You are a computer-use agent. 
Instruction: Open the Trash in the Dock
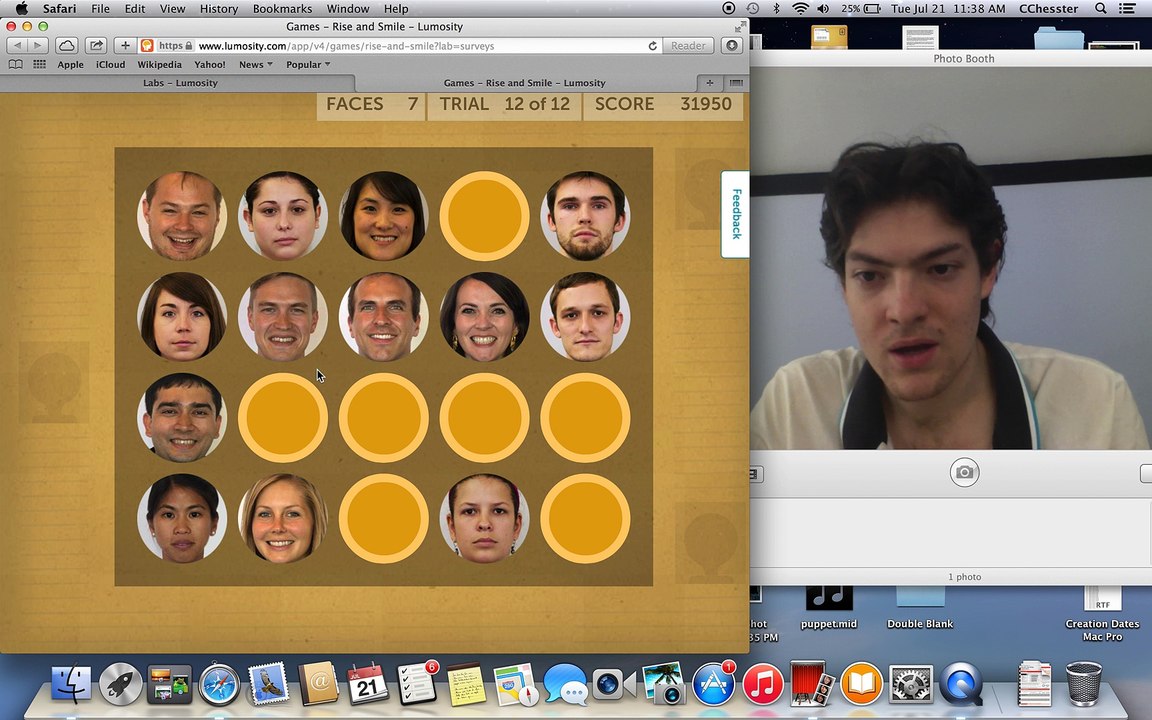(x=1084, y=684)
